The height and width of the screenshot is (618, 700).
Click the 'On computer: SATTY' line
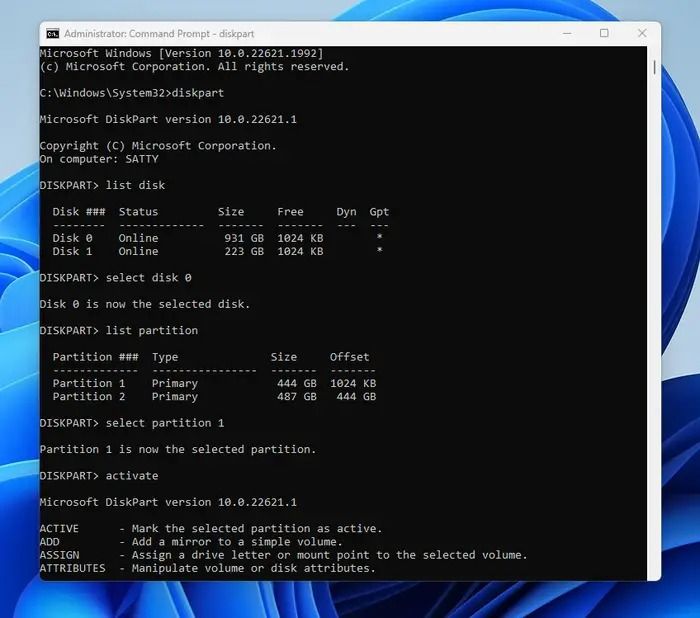pos(99,159)
